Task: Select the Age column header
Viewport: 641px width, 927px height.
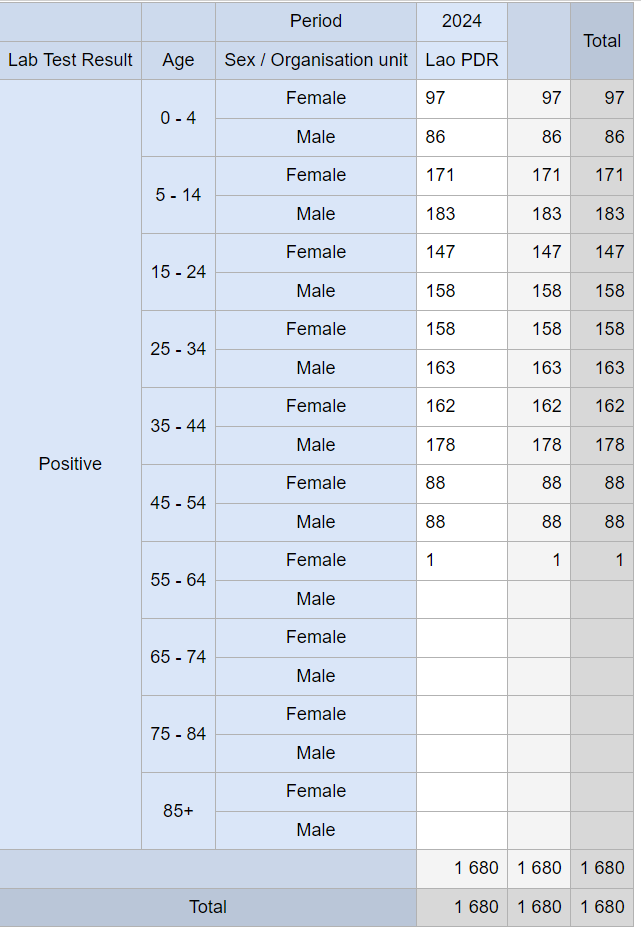Action: pos(178,60)
